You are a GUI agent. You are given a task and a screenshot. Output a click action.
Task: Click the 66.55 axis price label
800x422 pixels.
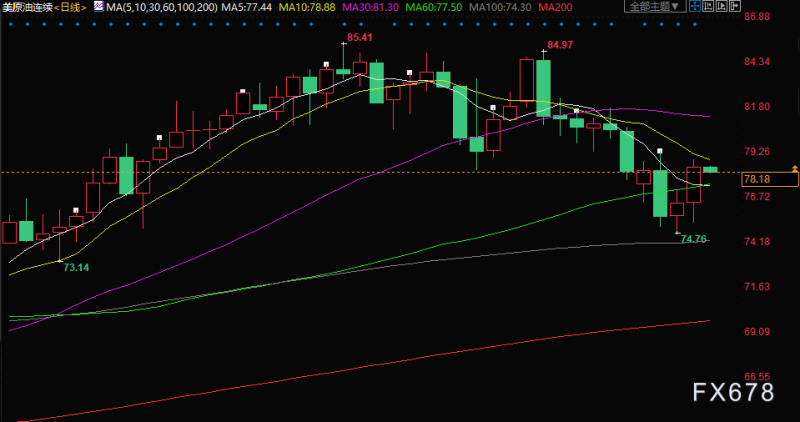pos(757,377)
